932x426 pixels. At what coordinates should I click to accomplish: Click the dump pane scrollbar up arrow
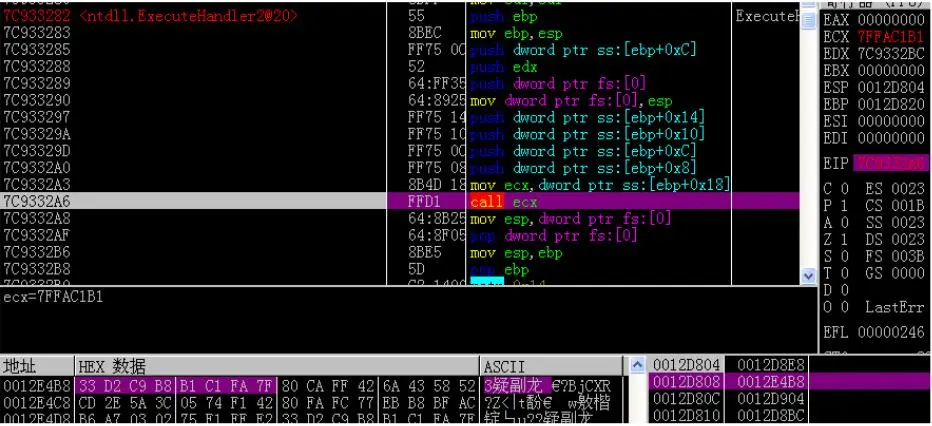click(637, 365)
